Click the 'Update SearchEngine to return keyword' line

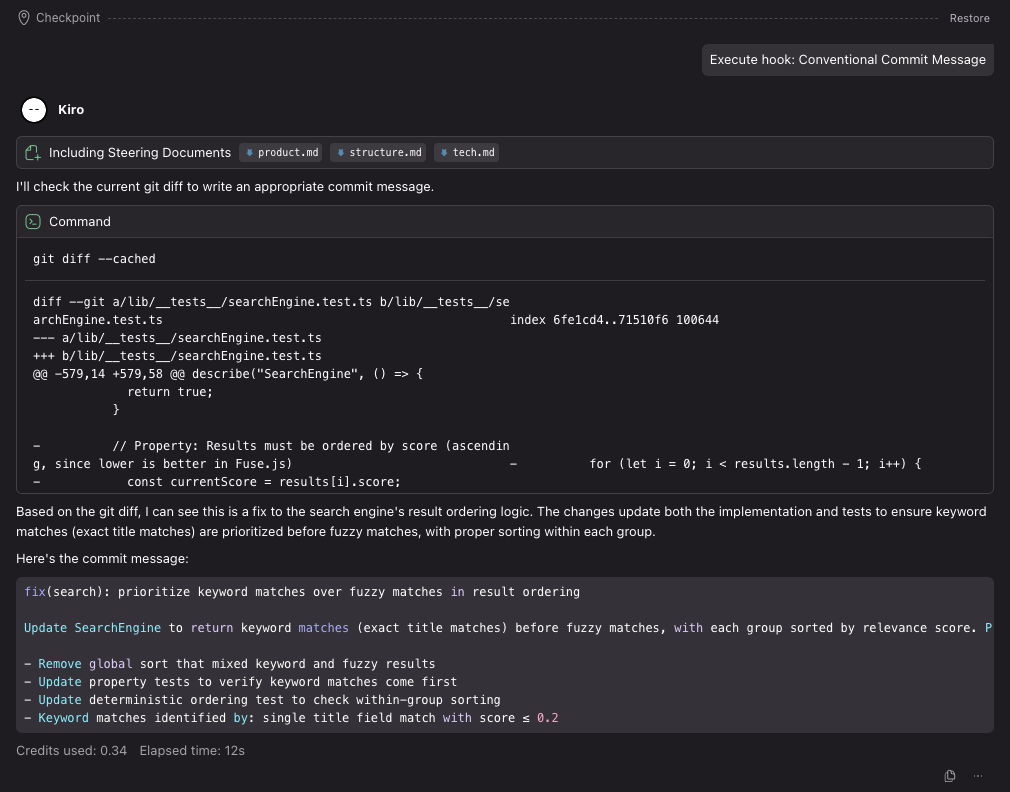(508, 628)
